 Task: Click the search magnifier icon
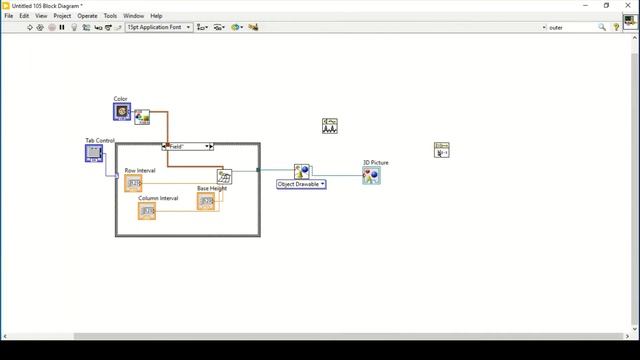(x=602, y=27)
